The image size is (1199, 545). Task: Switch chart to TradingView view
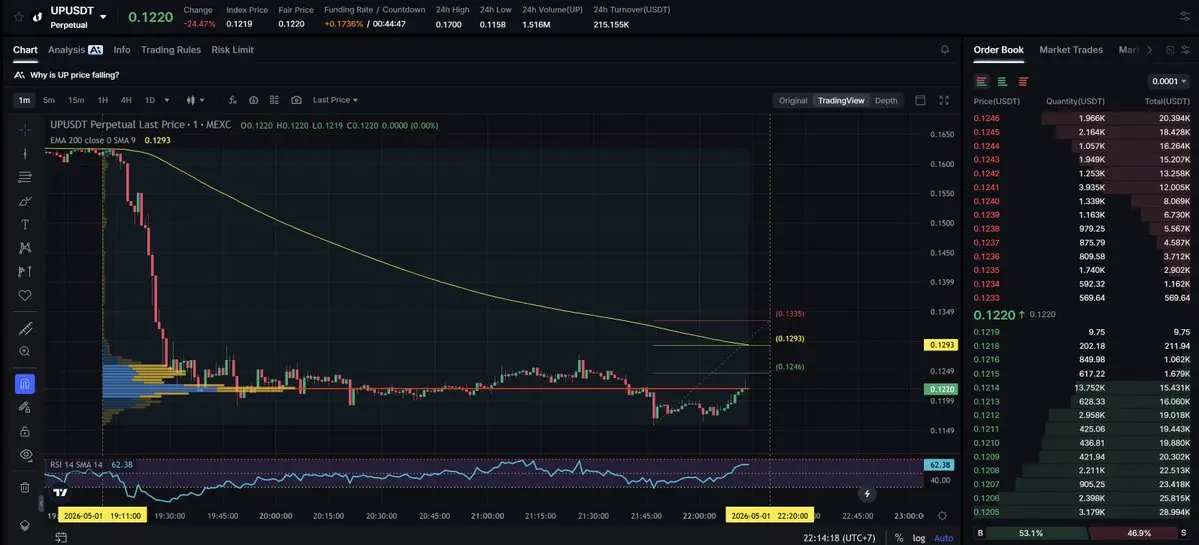pos(841,100)
